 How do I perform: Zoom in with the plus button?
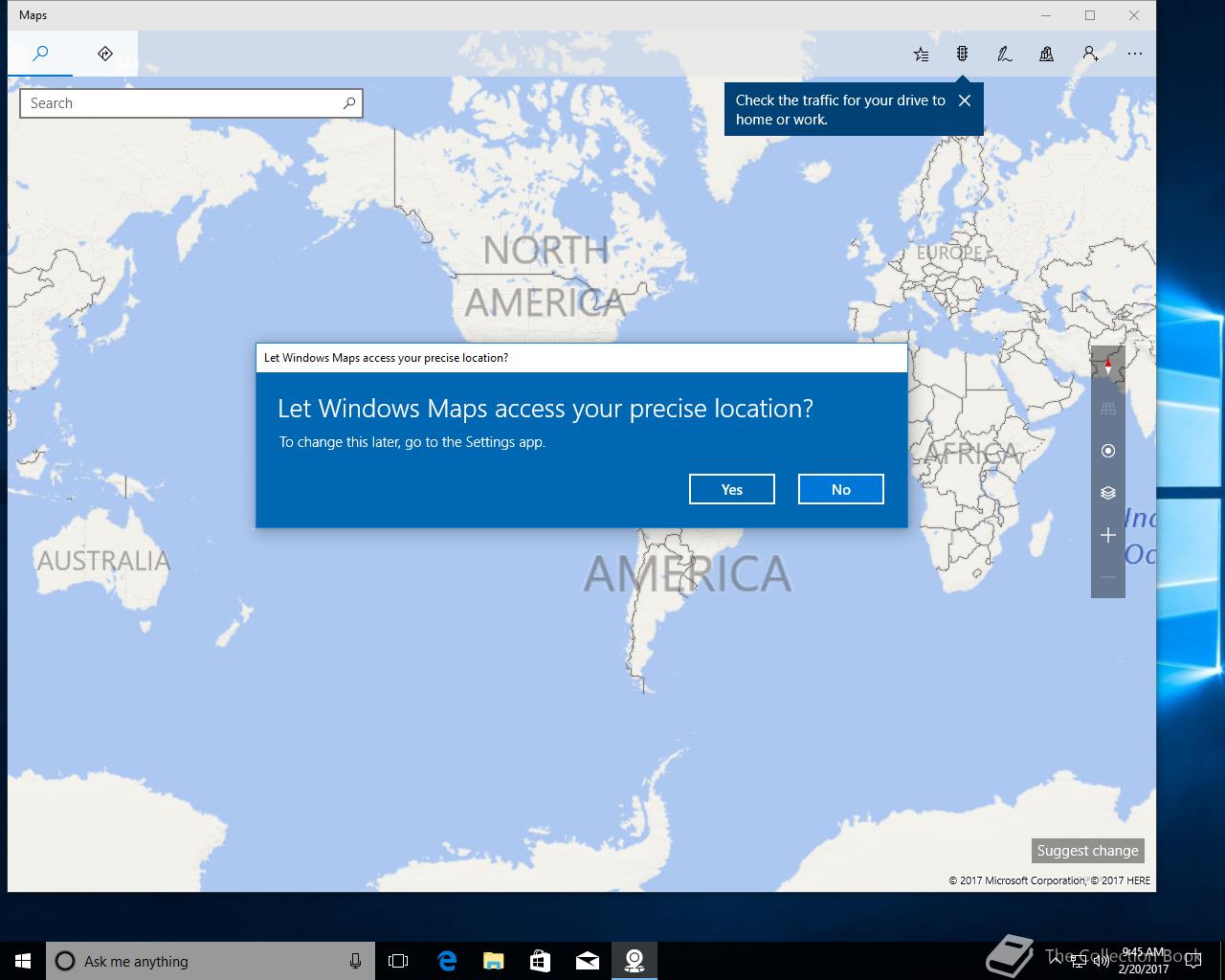click(1108, 535)
